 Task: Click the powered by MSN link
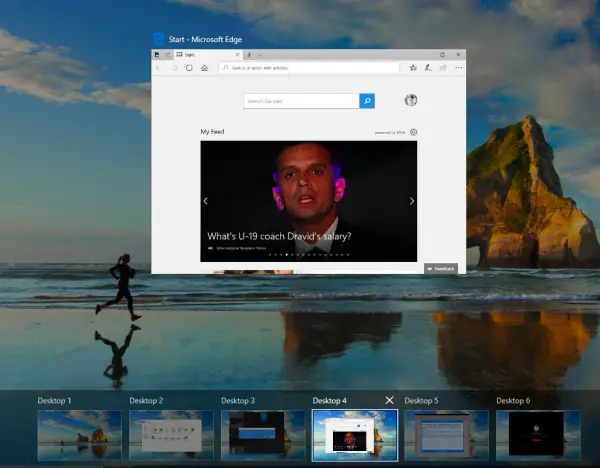click(390, 132)
